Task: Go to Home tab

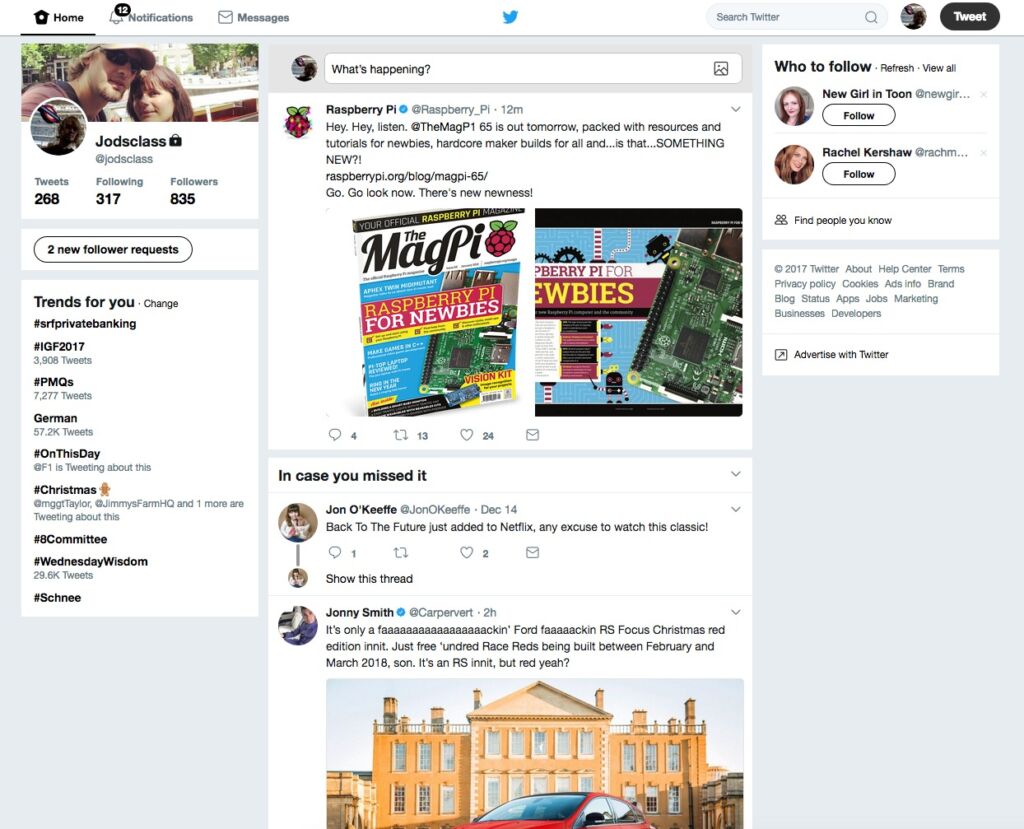Action: [59, 18]
